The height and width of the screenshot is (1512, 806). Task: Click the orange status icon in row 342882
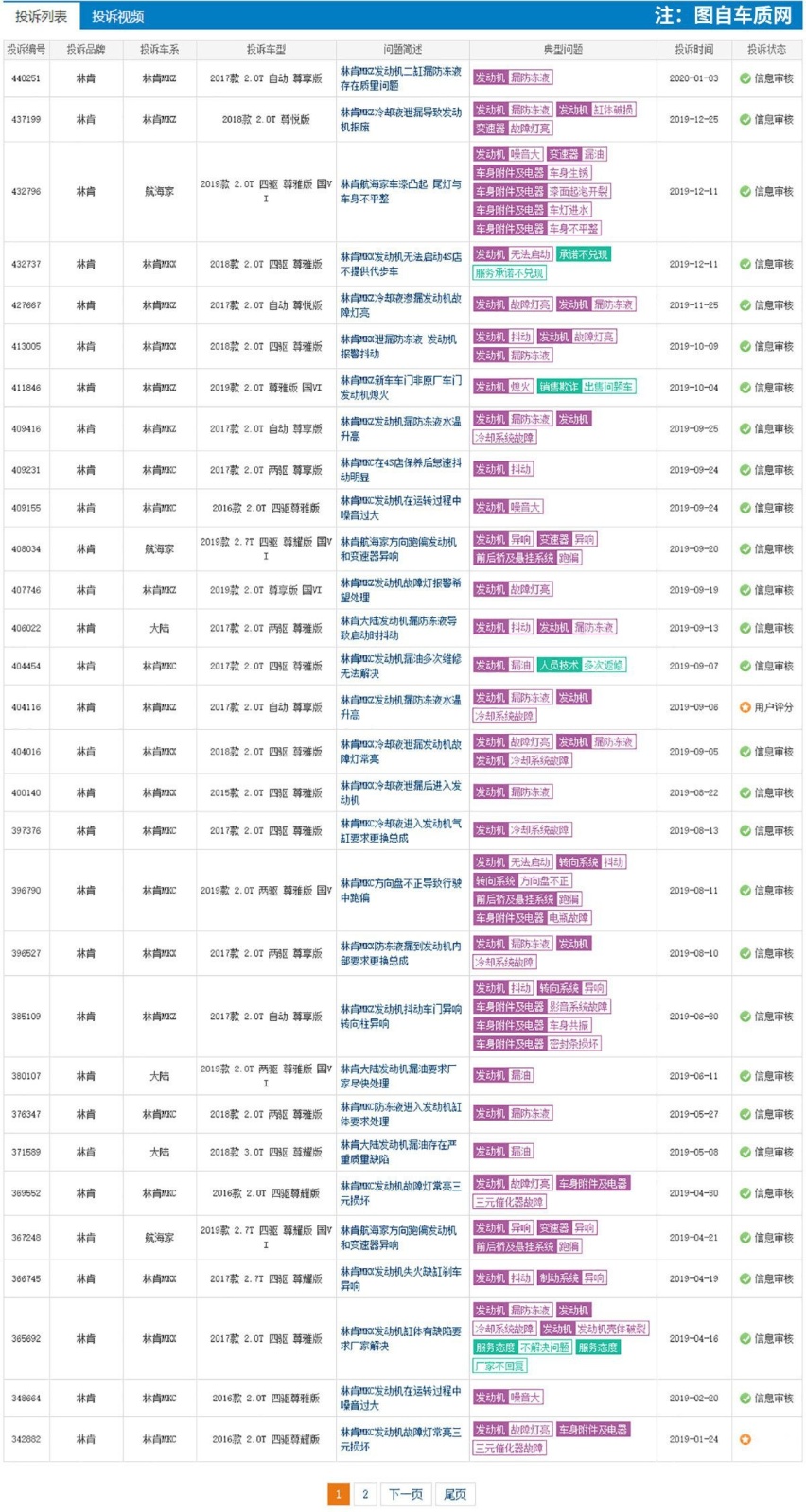pyautogui.click(x=745, y=1439)
